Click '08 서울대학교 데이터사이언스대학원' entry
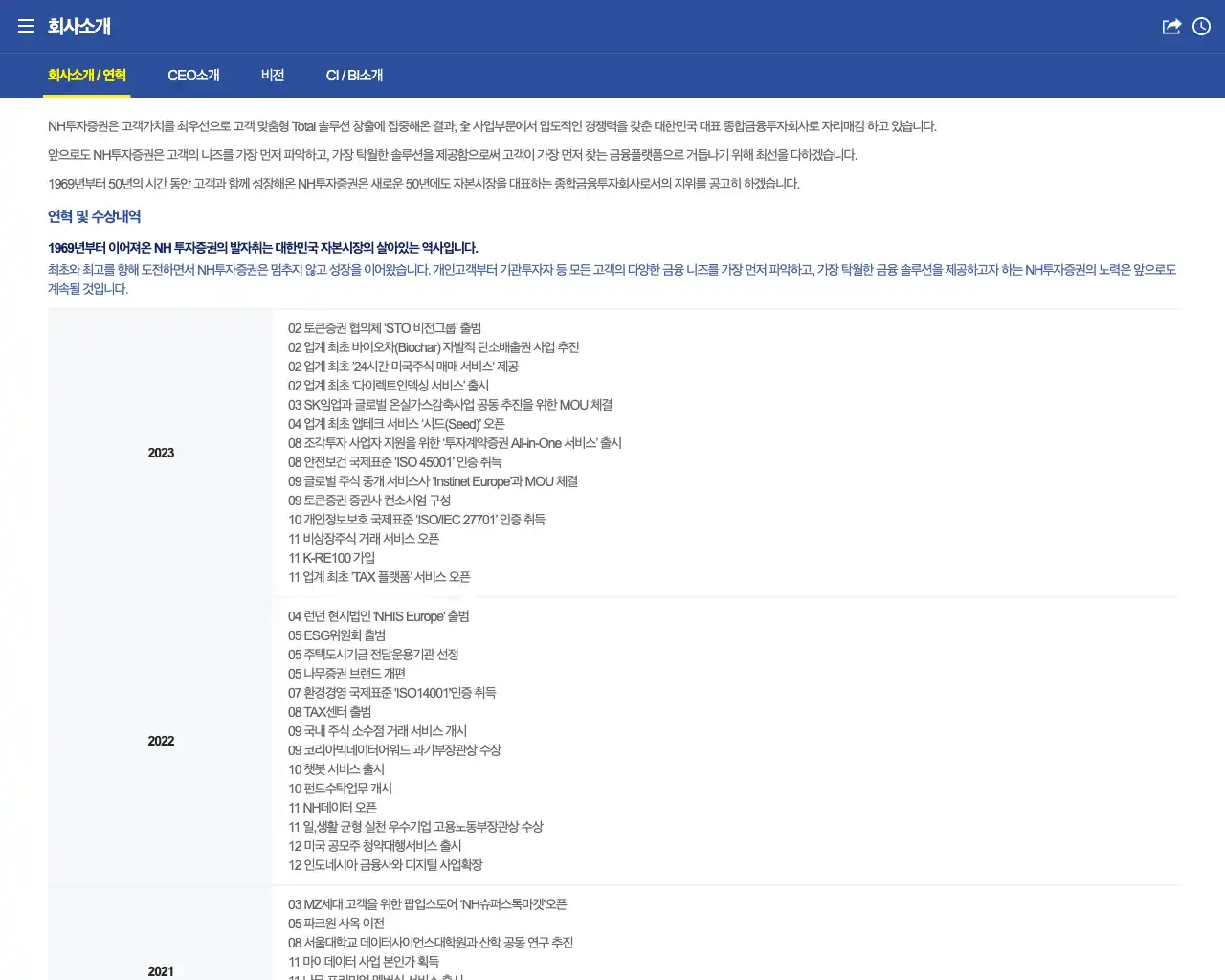The image size is (1225, 980). click(431, 943)
